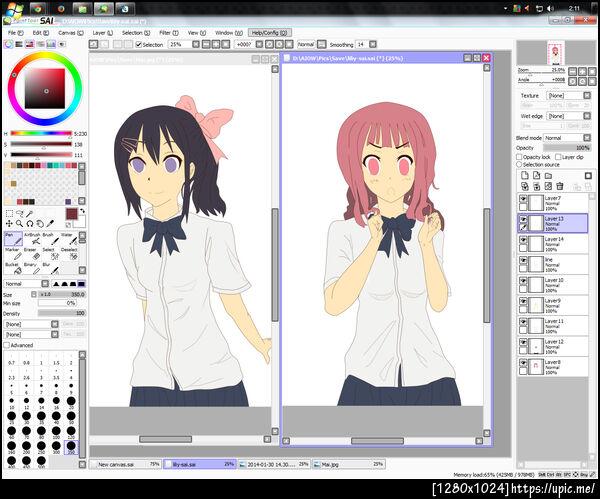Activate the zoom magnifier tool
This screenshot has width=600, height=499.
[x=20, y=223]
